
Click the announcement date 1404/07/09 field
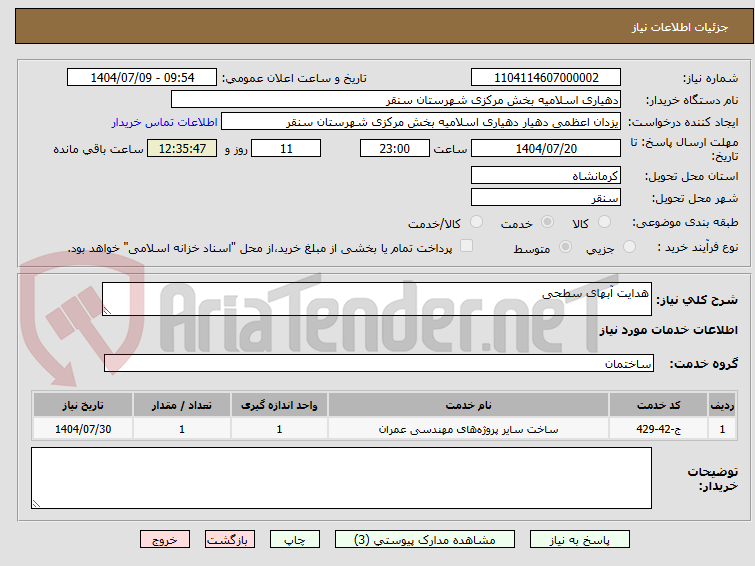point(142,78)
